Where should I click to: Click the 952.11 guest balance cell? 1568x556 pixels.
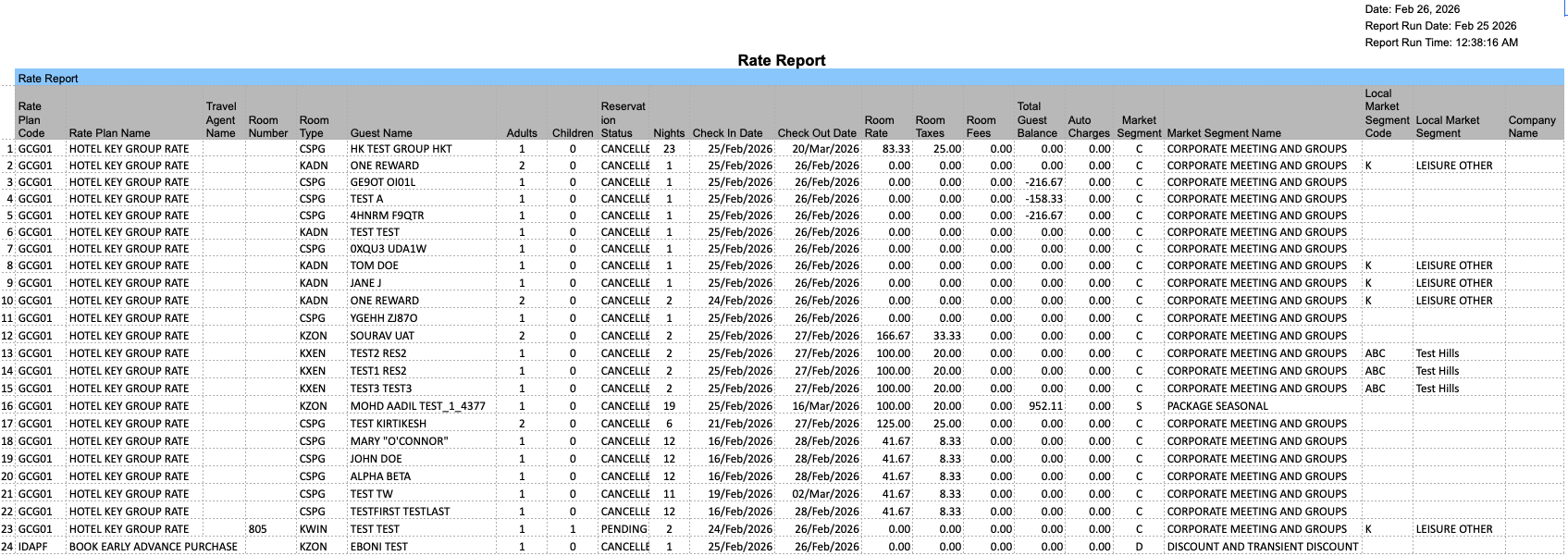(x=1045, y=406)
